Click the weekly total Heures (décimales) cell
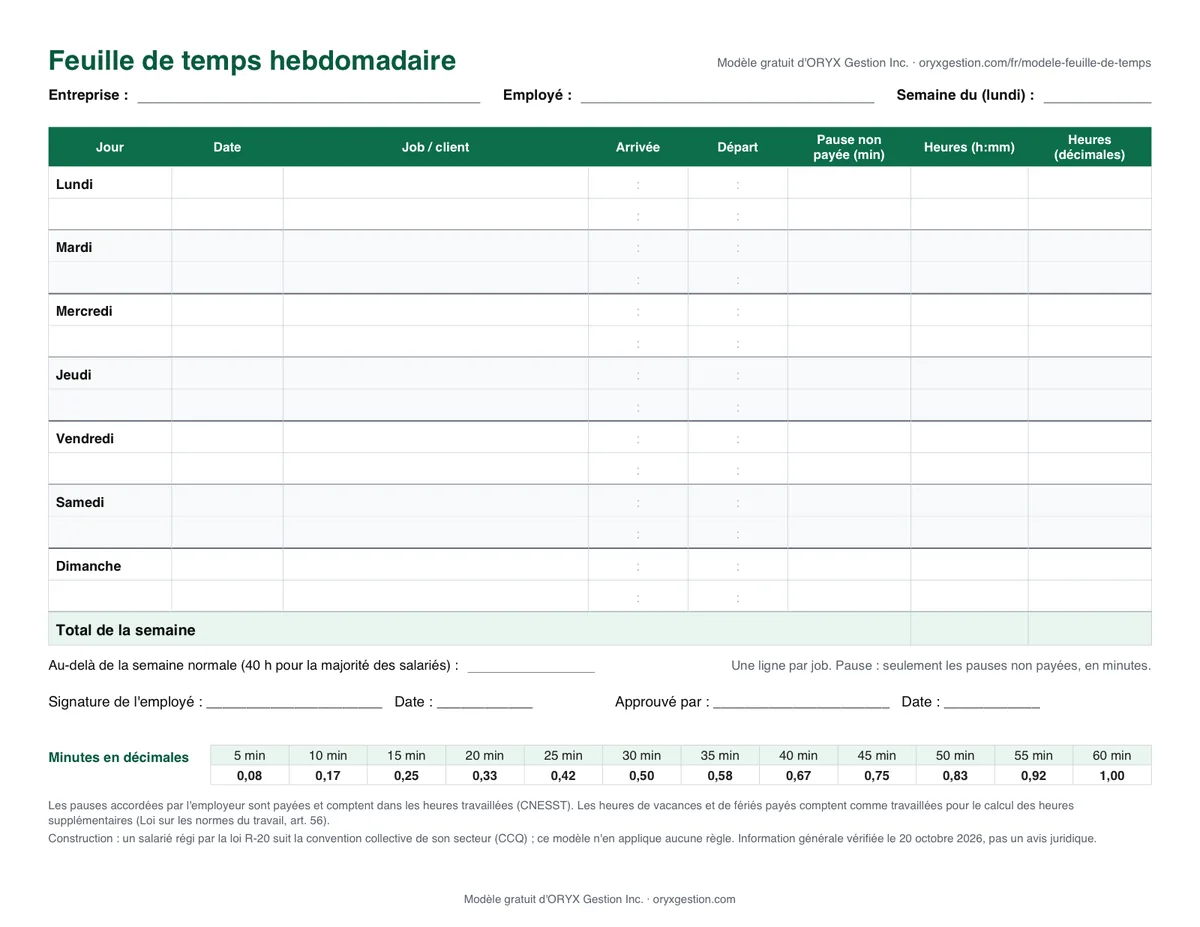Screen dimensions: 1200x927 pos(1090,629)
